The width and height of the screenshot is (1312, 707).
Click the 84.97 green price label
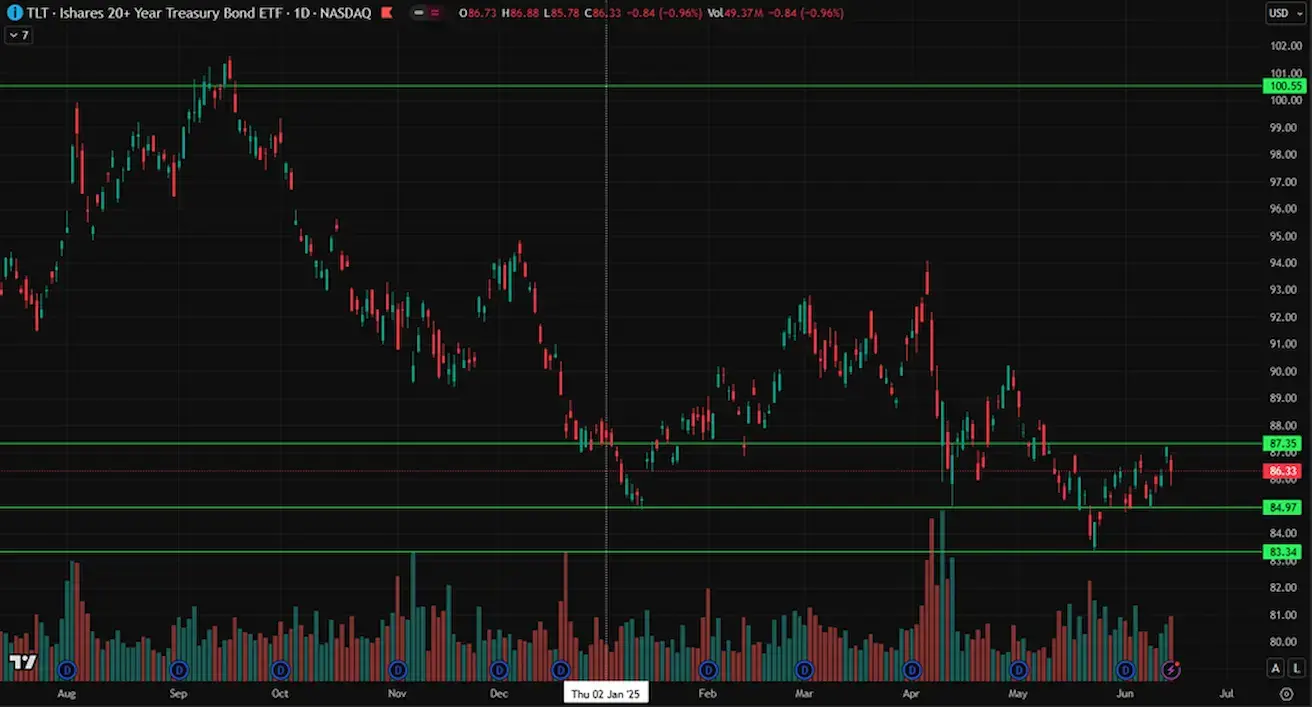pyautogui.click(x=1283, y=508)
